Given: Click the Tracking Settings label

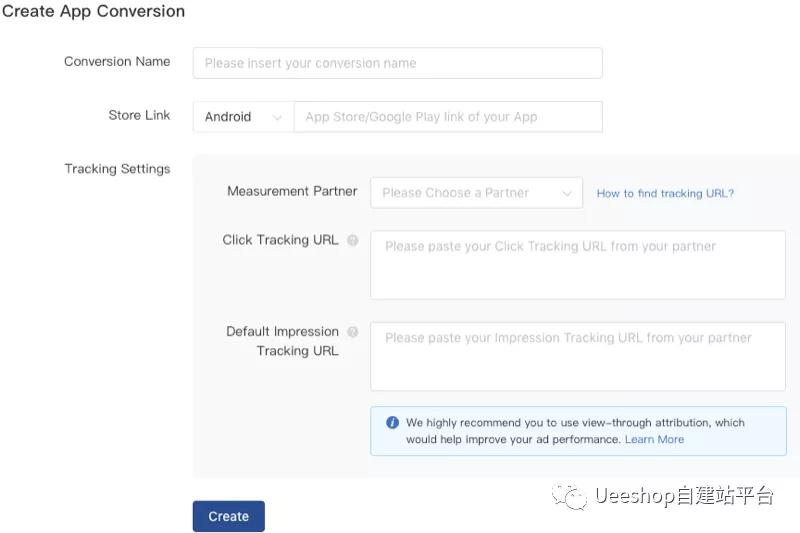Looking at the screenshot, I should (117, 169).
